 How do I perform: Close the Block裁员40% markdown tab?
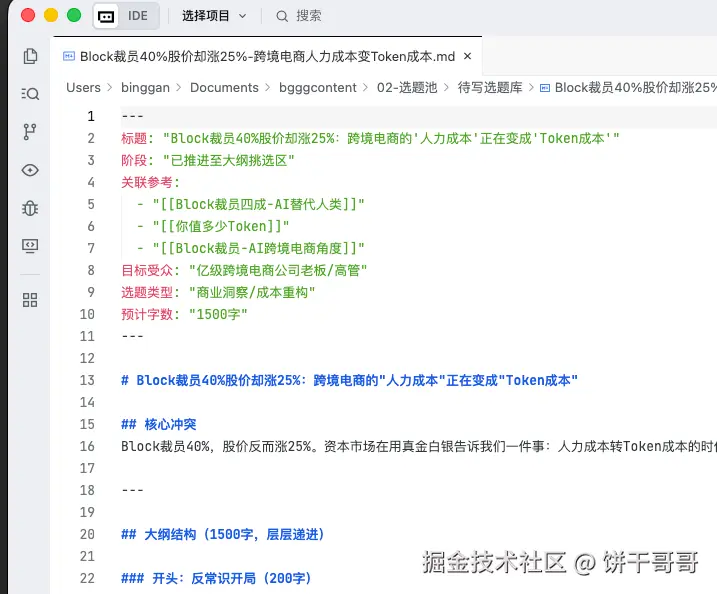467,56
